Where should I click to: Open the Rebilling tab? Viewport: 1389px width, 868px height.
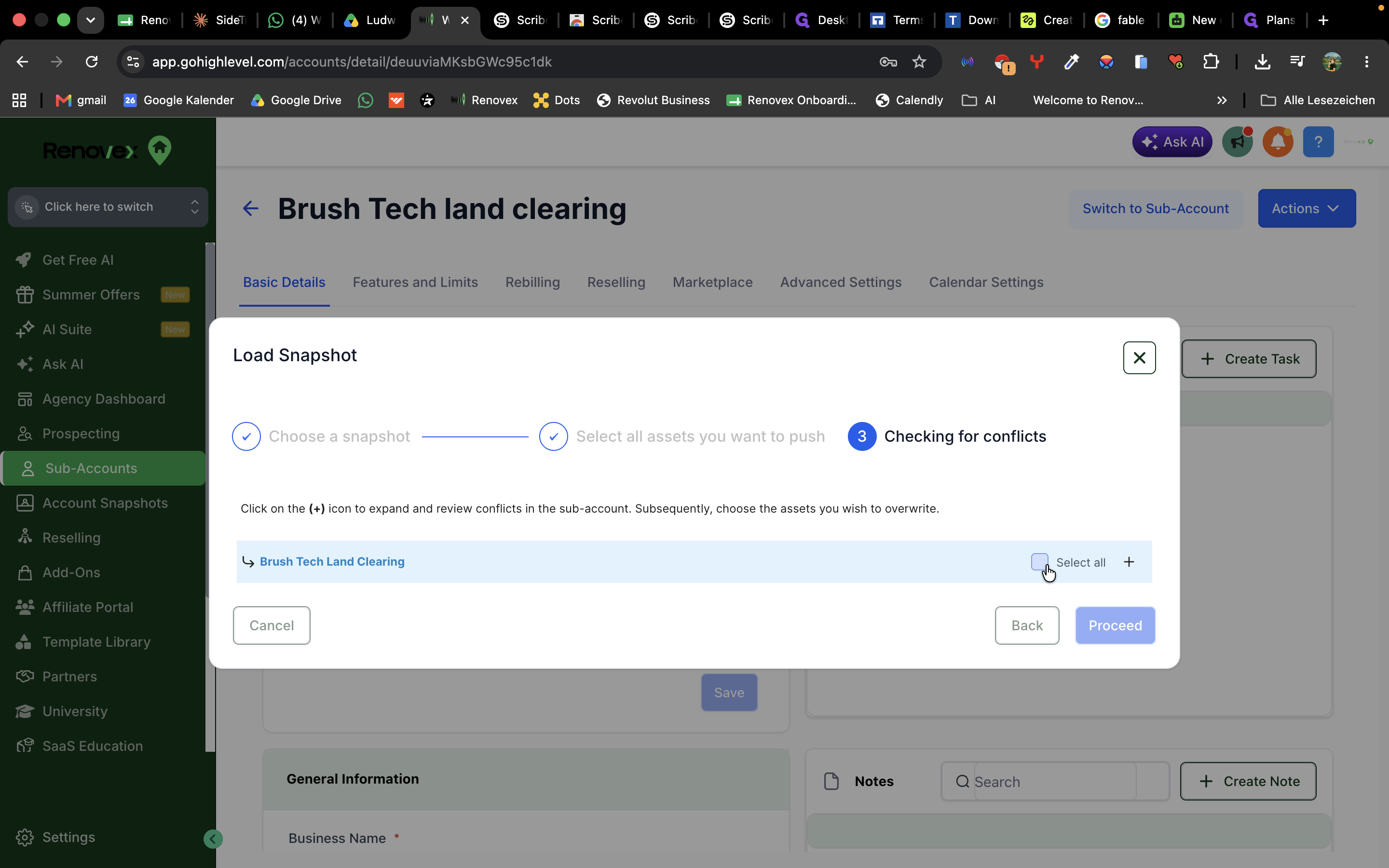pos(532,282)
